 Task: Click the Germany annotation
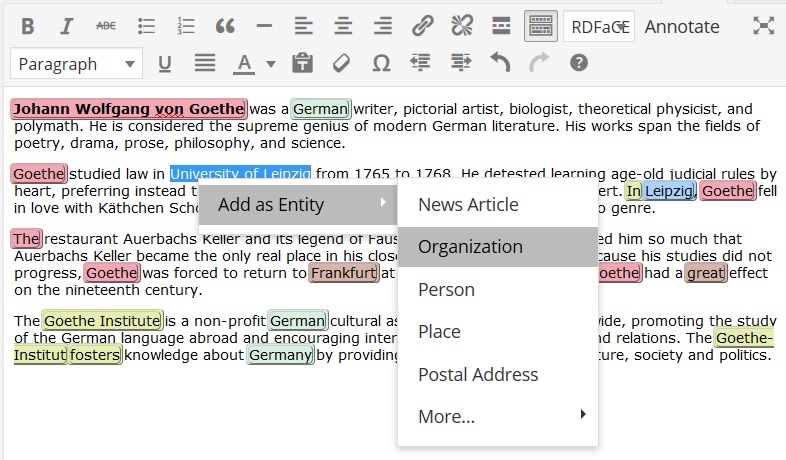[280, 355]
